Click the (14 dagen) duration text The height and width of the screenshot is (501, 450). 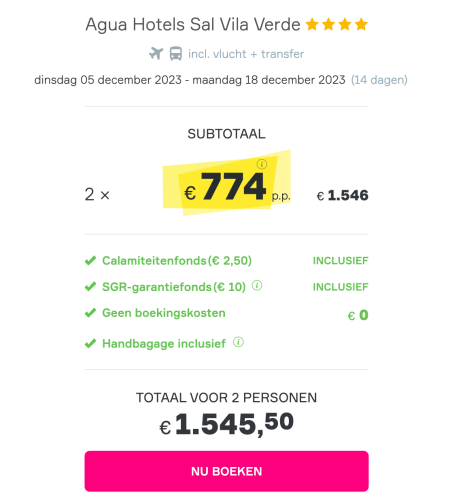(x=379, y=80)
